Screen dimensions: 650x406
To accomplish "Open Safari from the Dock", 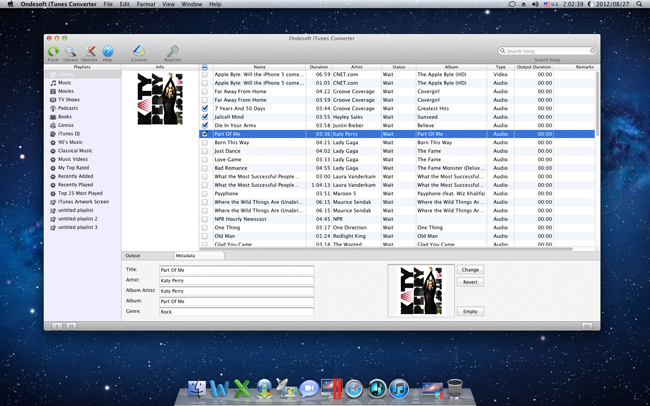I will 353,389.
